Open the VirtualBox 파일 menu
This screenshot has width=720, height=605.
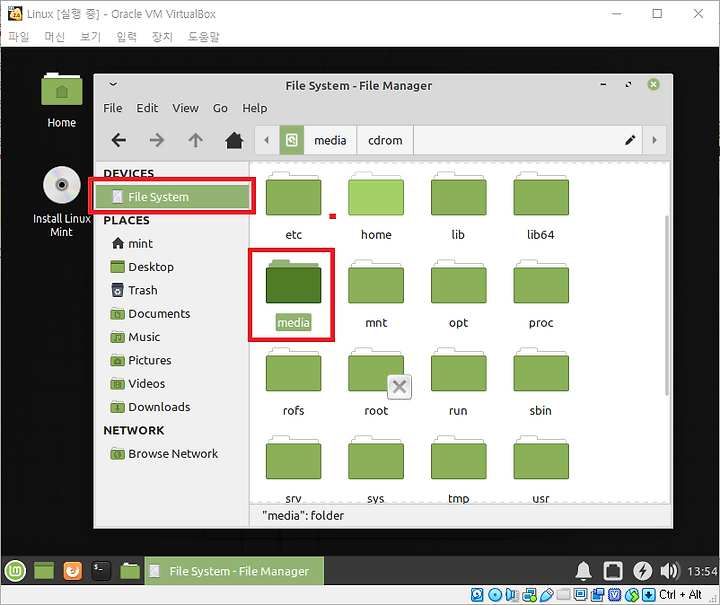click(19, 36)
